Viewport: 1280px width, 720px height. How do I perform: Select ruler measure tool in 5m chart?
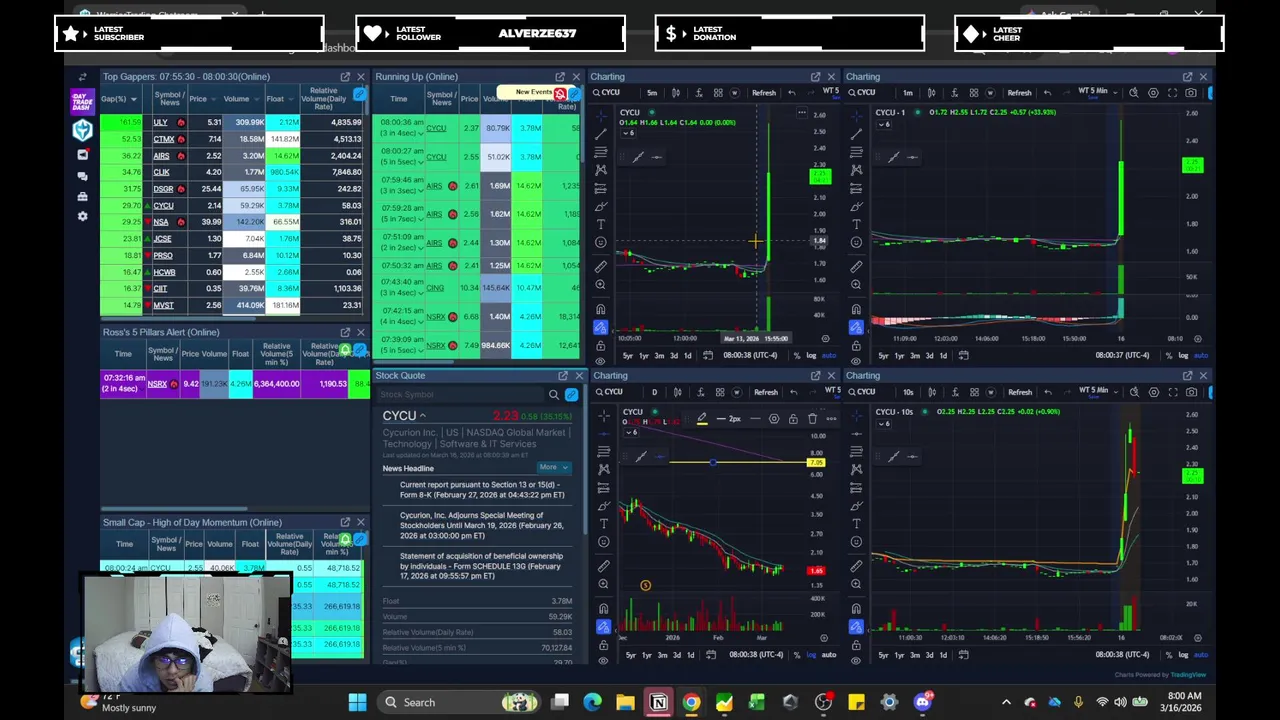pos(600,266)
